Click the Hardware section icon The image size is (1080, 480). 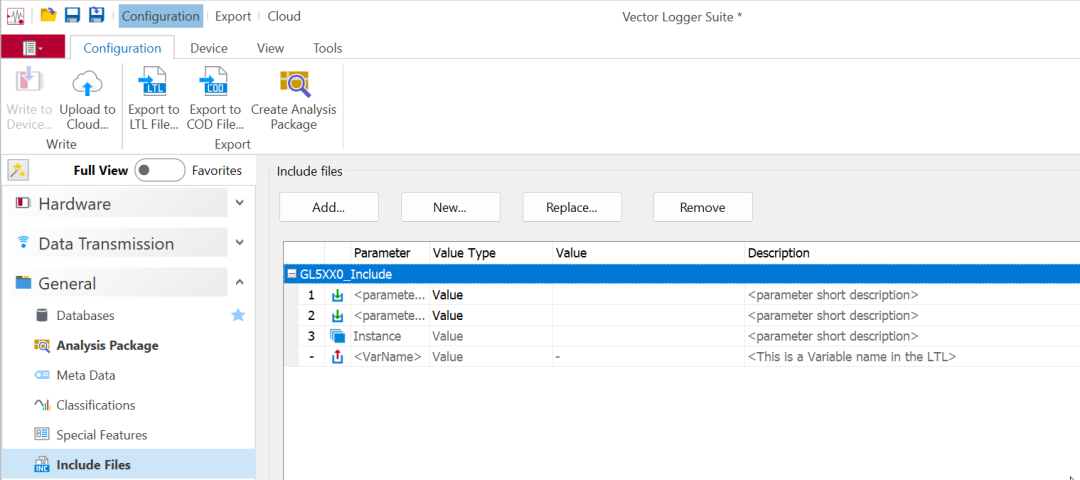point(23,204)
